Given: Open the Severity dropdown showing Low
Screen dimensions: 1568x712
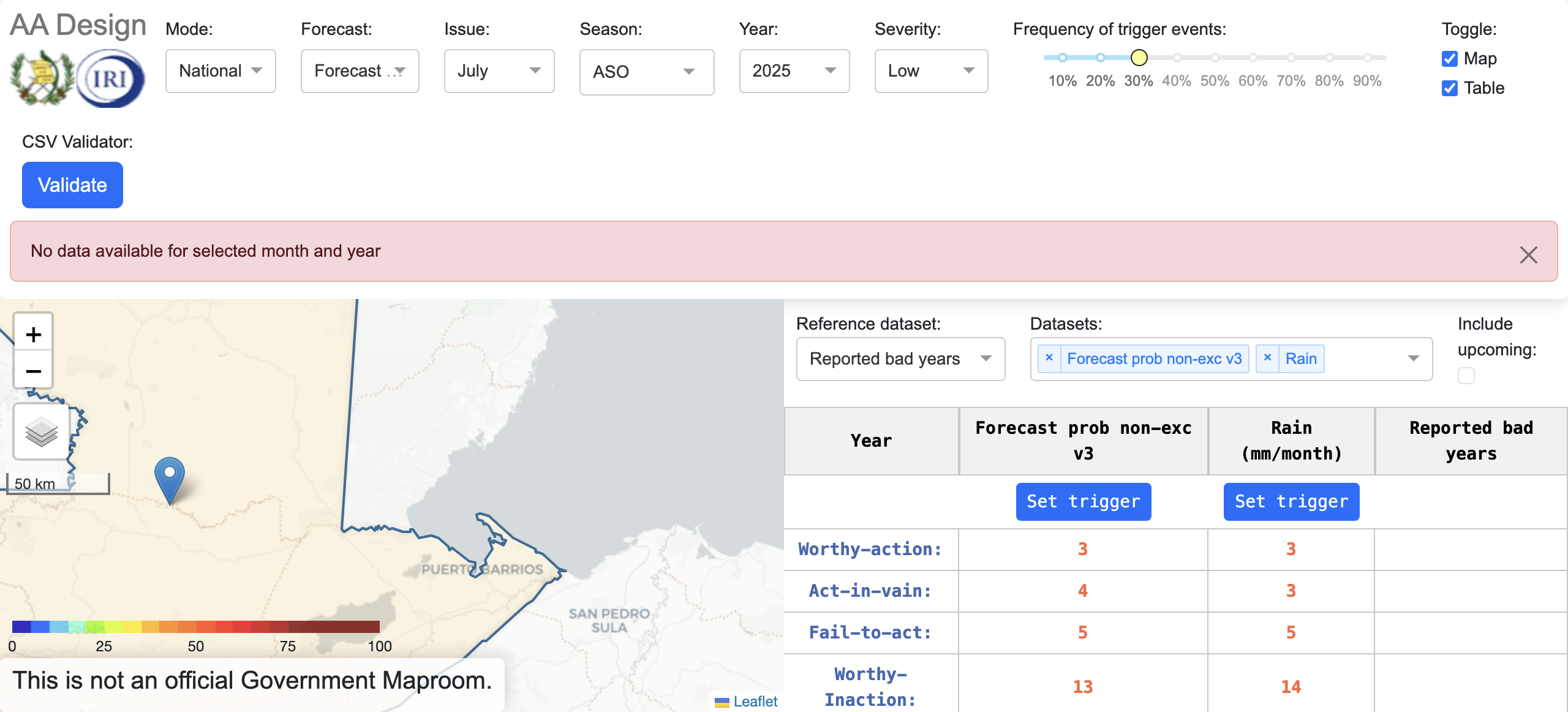Looking at the screenshot, I should click(930, 71).
